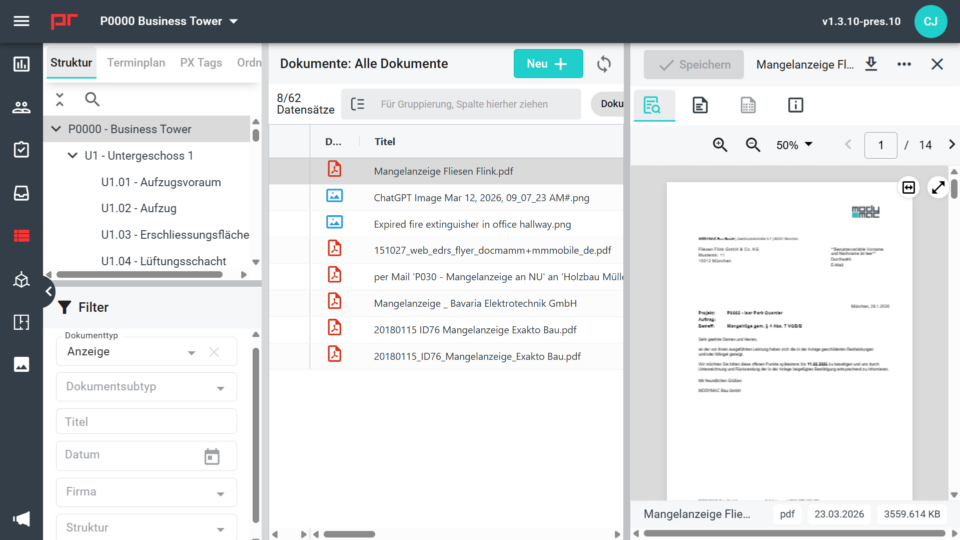Viewport: 960px width, 540px height.
Task: Open the dashboard chart icon in sidebar
Action: (x=21, y=64)
